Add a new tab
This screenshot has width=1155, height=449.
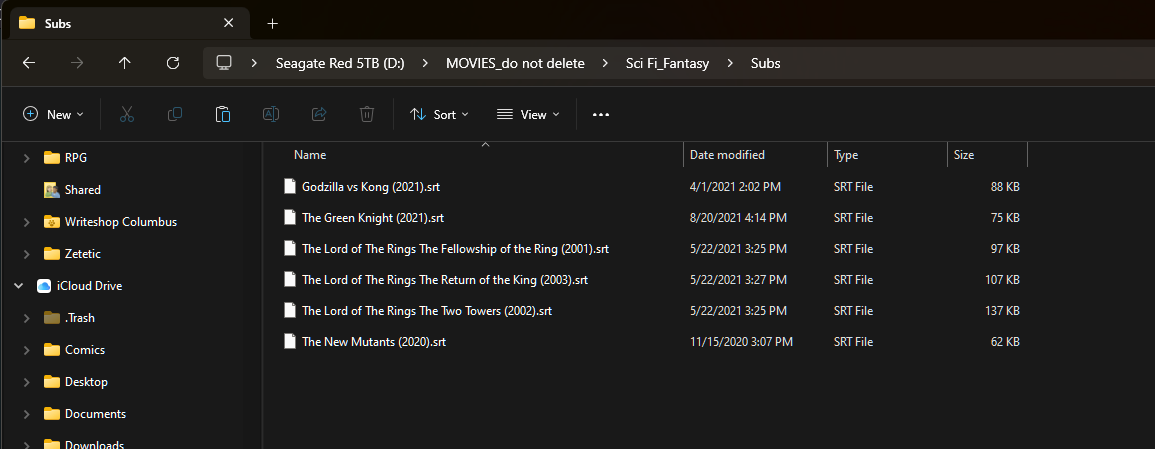pyautogui.click(x=273, y=23)
